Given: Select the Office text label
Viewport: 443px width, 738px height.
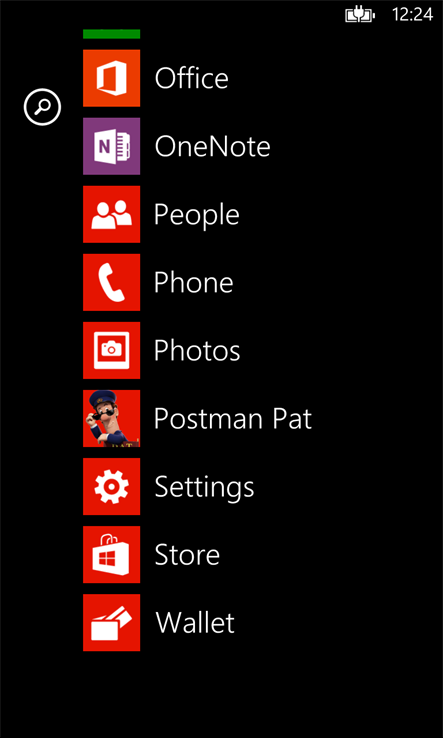Looking at the screenshot, I should [x=192, y=78].
